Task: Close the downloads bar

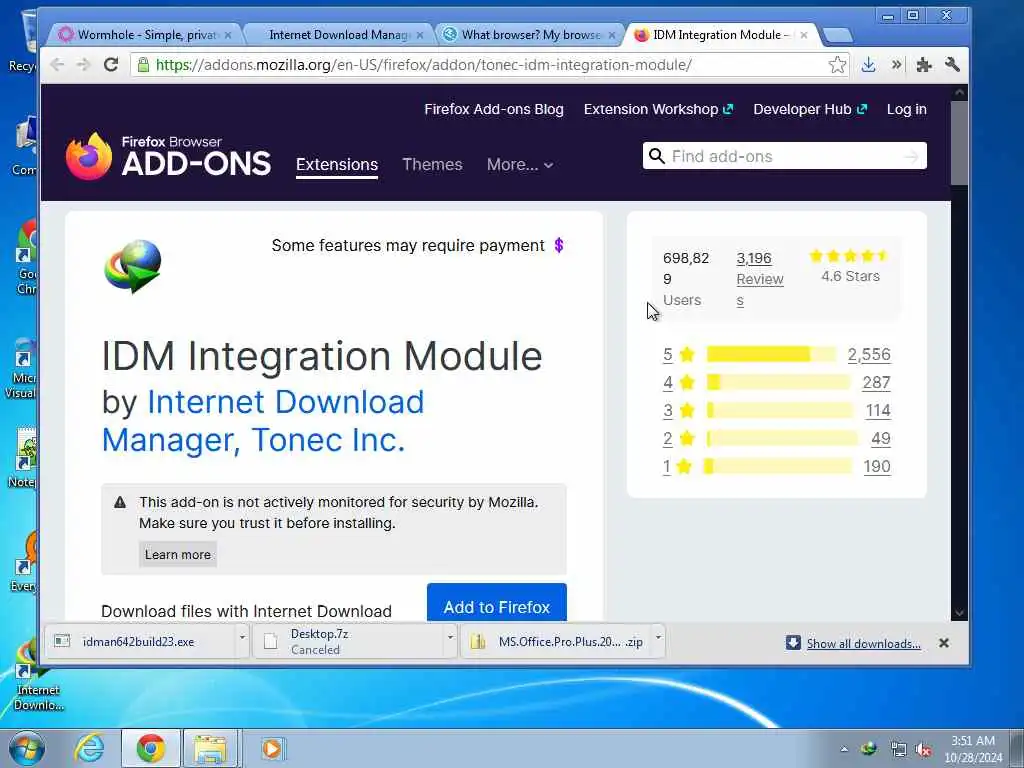Action: (944, 643)
